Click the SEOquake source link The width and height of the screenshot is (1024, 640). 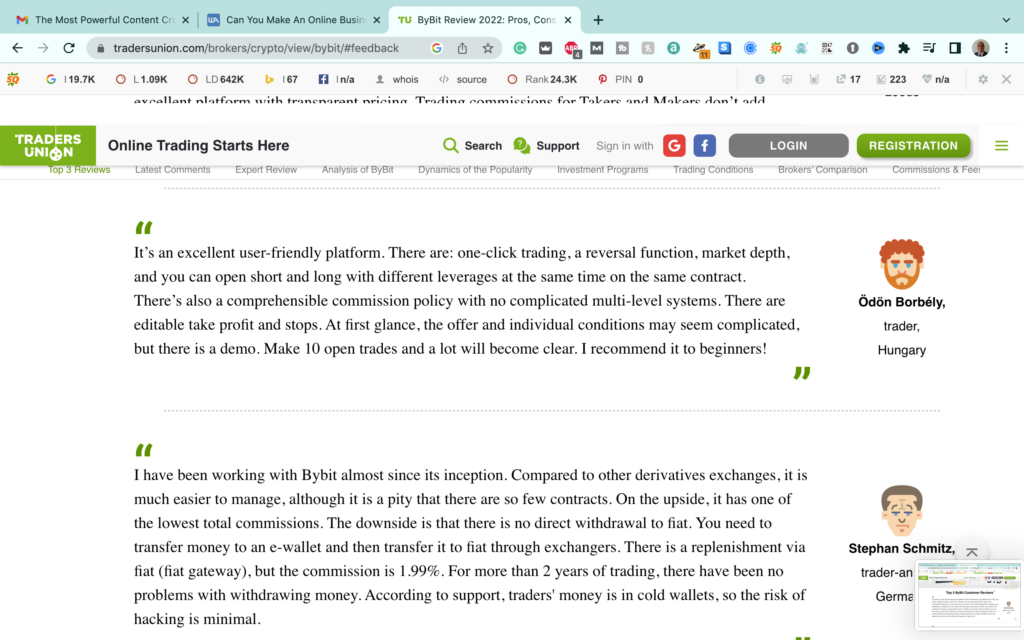click(x=463, y=79)
